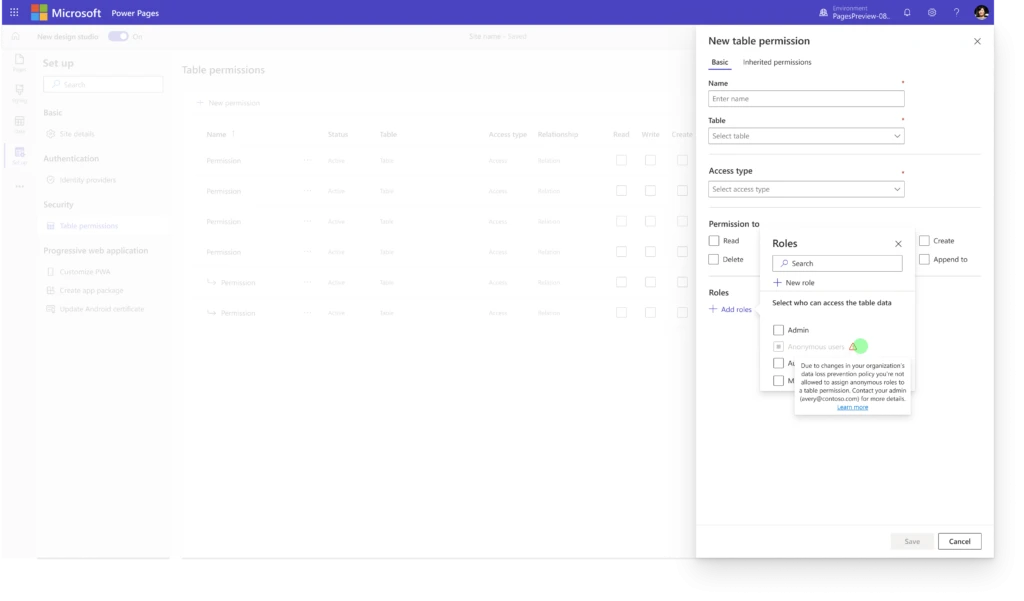Expand the Environment picker PagesPreview-08
The image size is (1024, 601).
[858, 13]
